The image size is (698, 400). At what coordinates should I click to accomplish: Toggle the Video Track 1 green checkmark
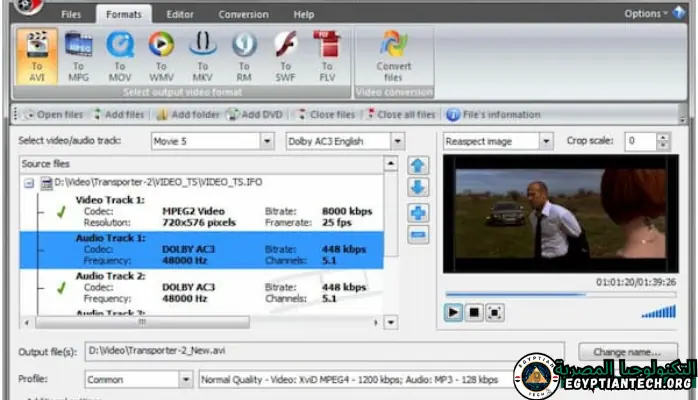(59, 211)
